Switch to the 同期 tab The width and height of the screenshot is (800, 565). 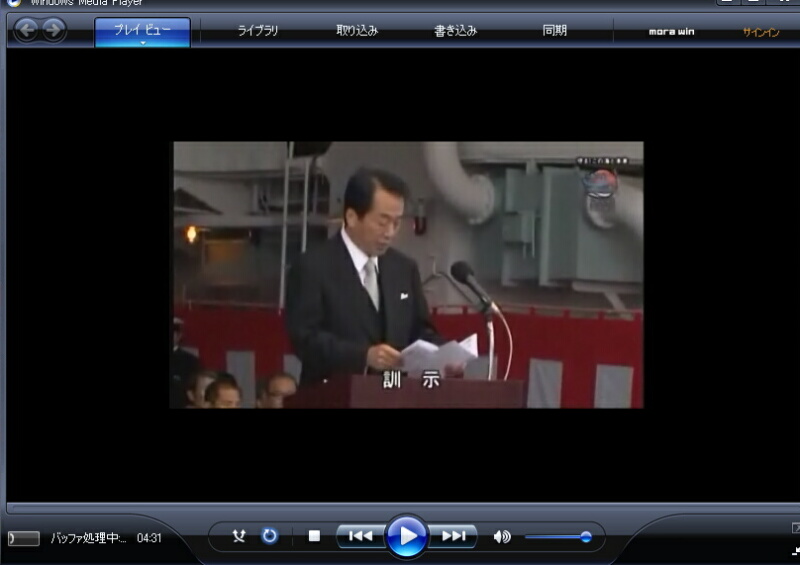pyautogui.click(x=555, y=31)
